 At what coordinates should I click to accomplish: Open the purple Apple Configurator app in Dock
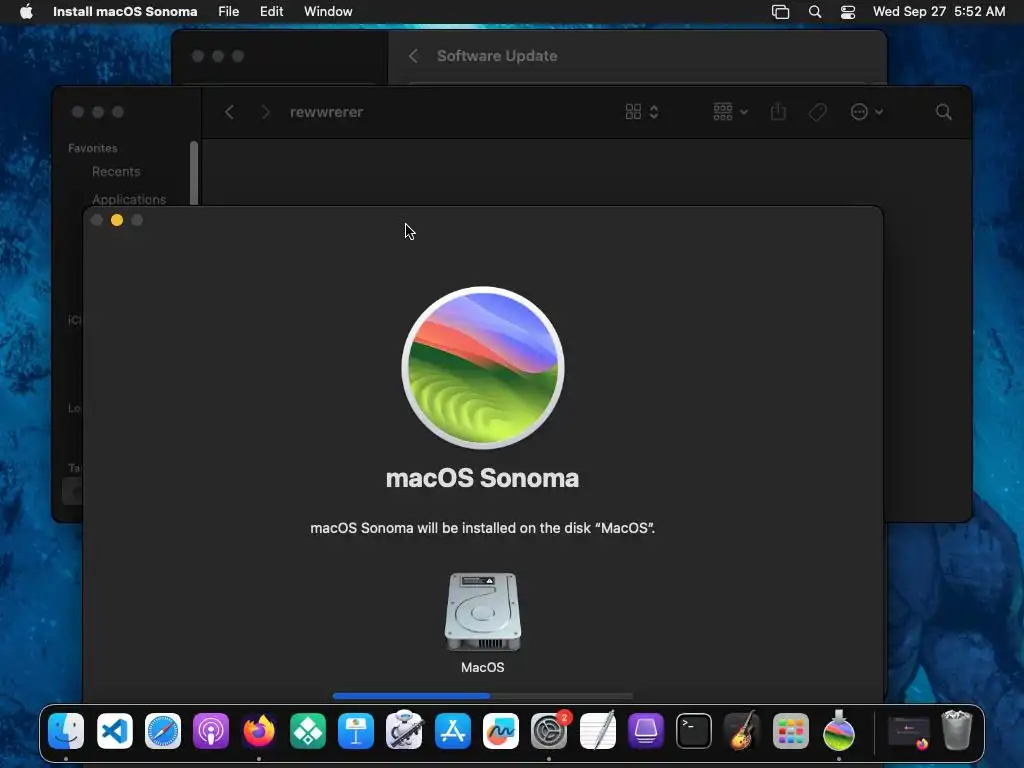coord(646,731)
